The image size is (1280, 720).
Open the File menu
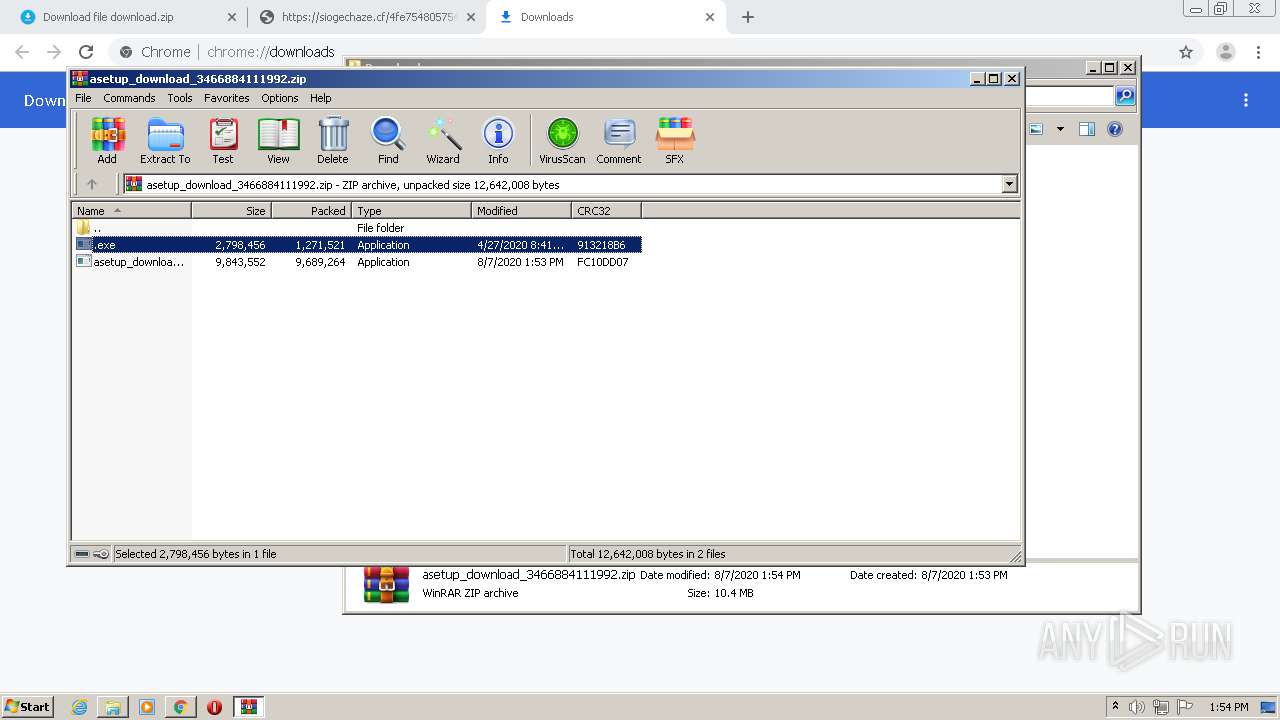83,98
